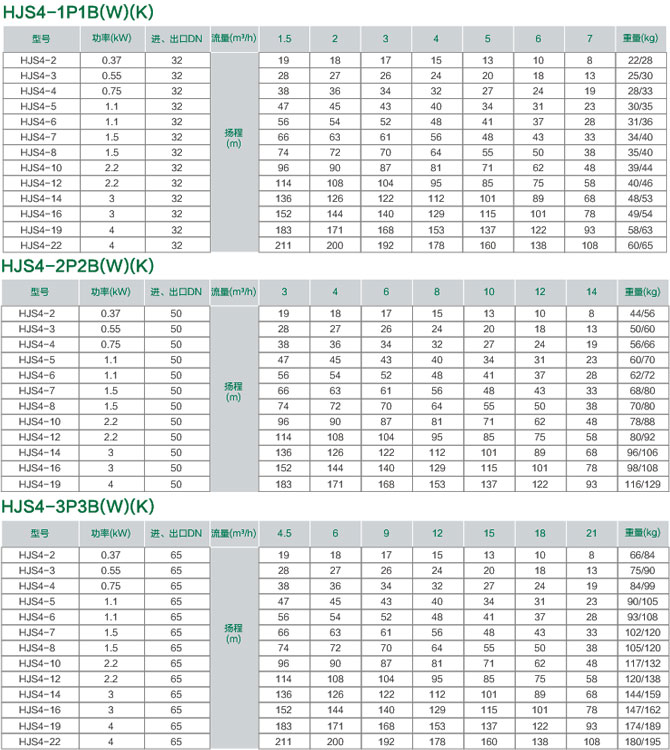Select weight cell 30/35
The height and width of the screenshot is (750, 670).
(x=640, y=106)
